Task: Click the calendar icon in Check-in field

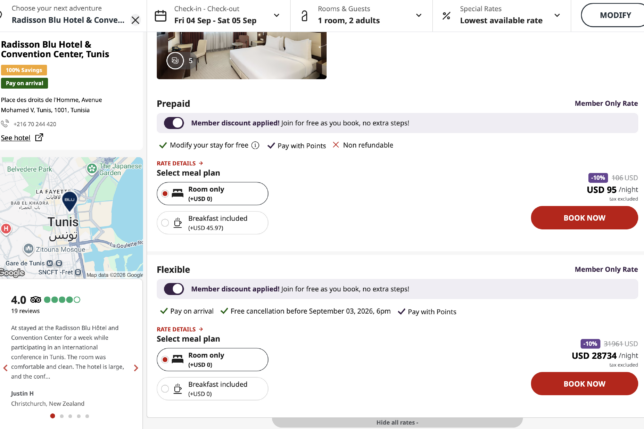Action: coord(162,14)
